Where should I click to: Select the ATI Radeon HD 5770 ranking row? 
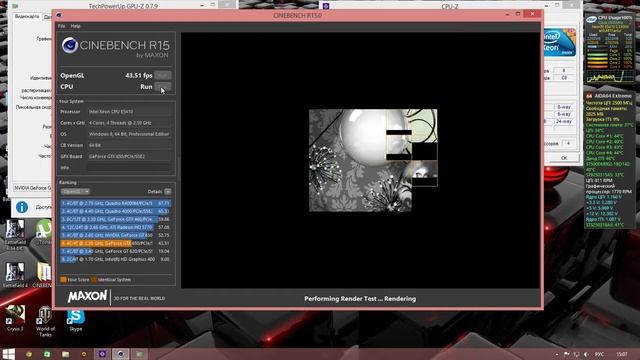pyautogui.click(x=116, y=227)
